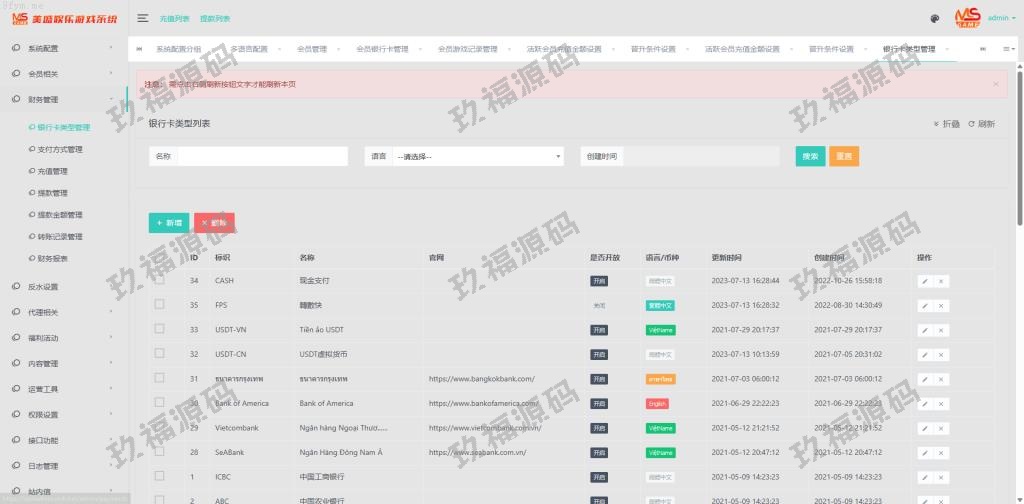Dismiss the red notice banner

(995, 84)
